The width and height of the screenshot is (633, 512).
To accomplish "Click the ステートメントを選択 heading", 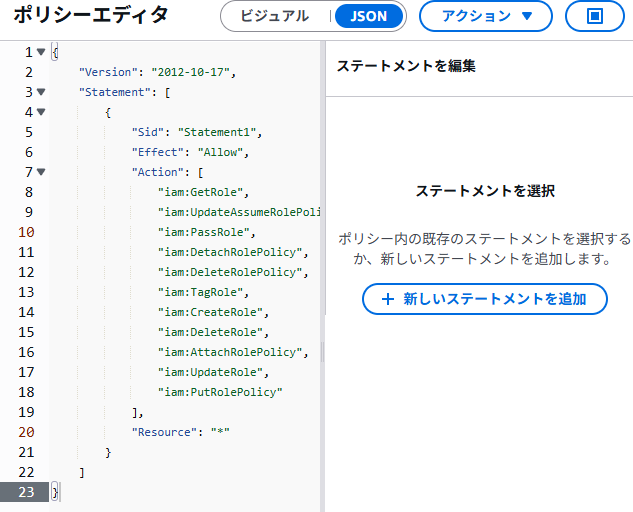I will pyautogui.click(x=485, y=191).
